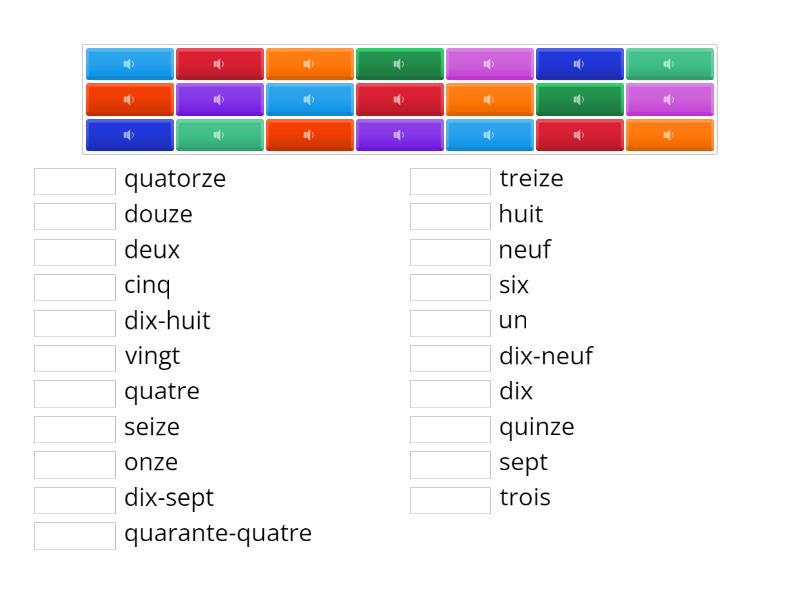Play the teal speaker ending the top row
This screenshot has height=600, width=800.
click(x=670, y=63)
